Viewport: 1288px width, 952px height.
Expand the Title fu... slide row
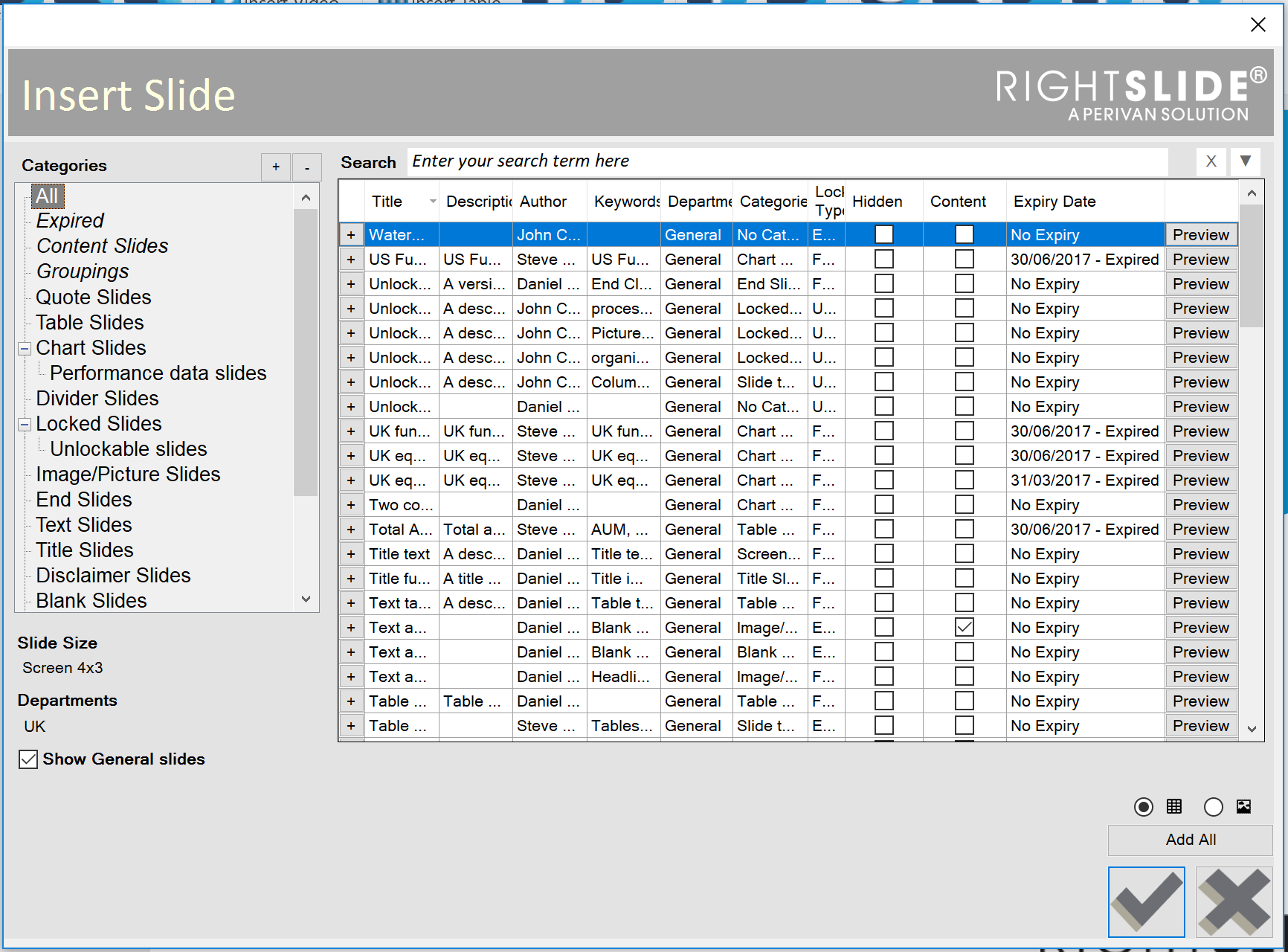pyautogui.click(x=351, y=579)
